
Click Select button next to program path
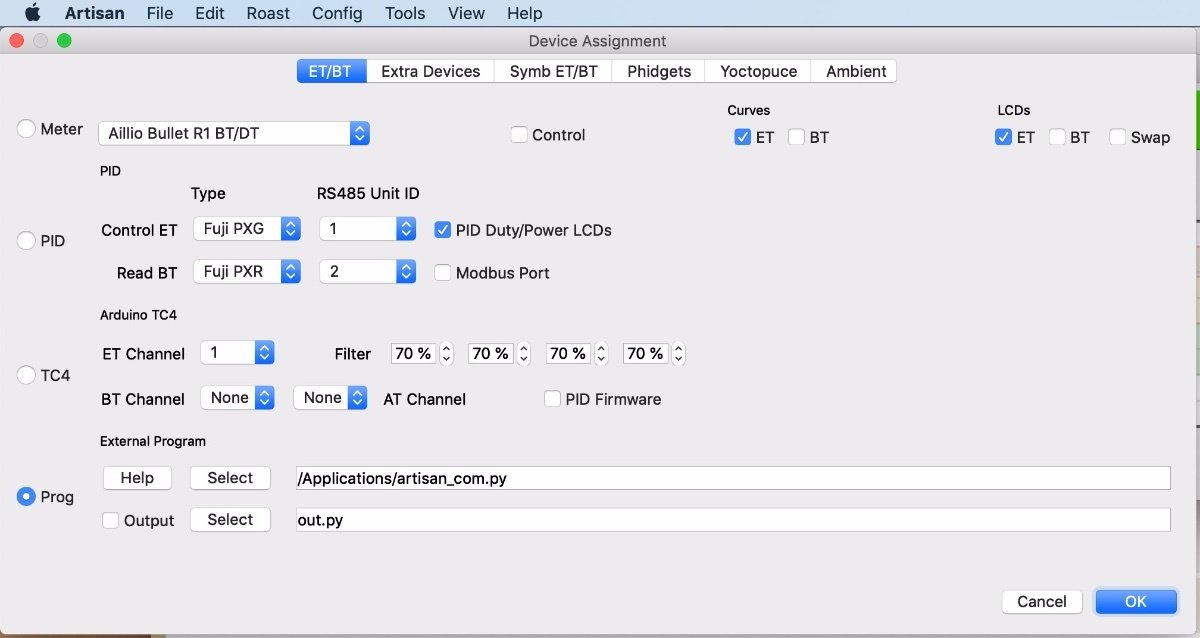tap(230, 478)
